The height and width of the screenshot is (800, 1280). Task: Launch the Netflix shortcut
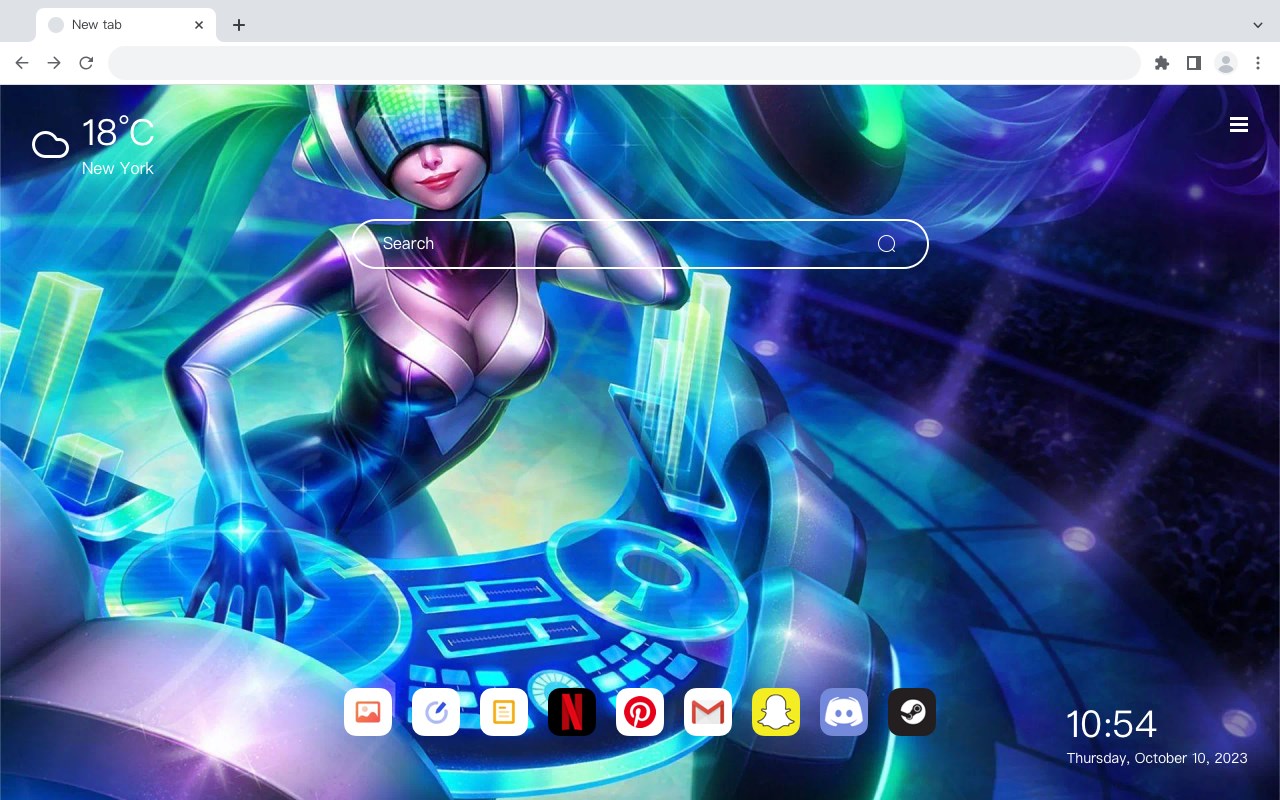click(x=572, y=712)
